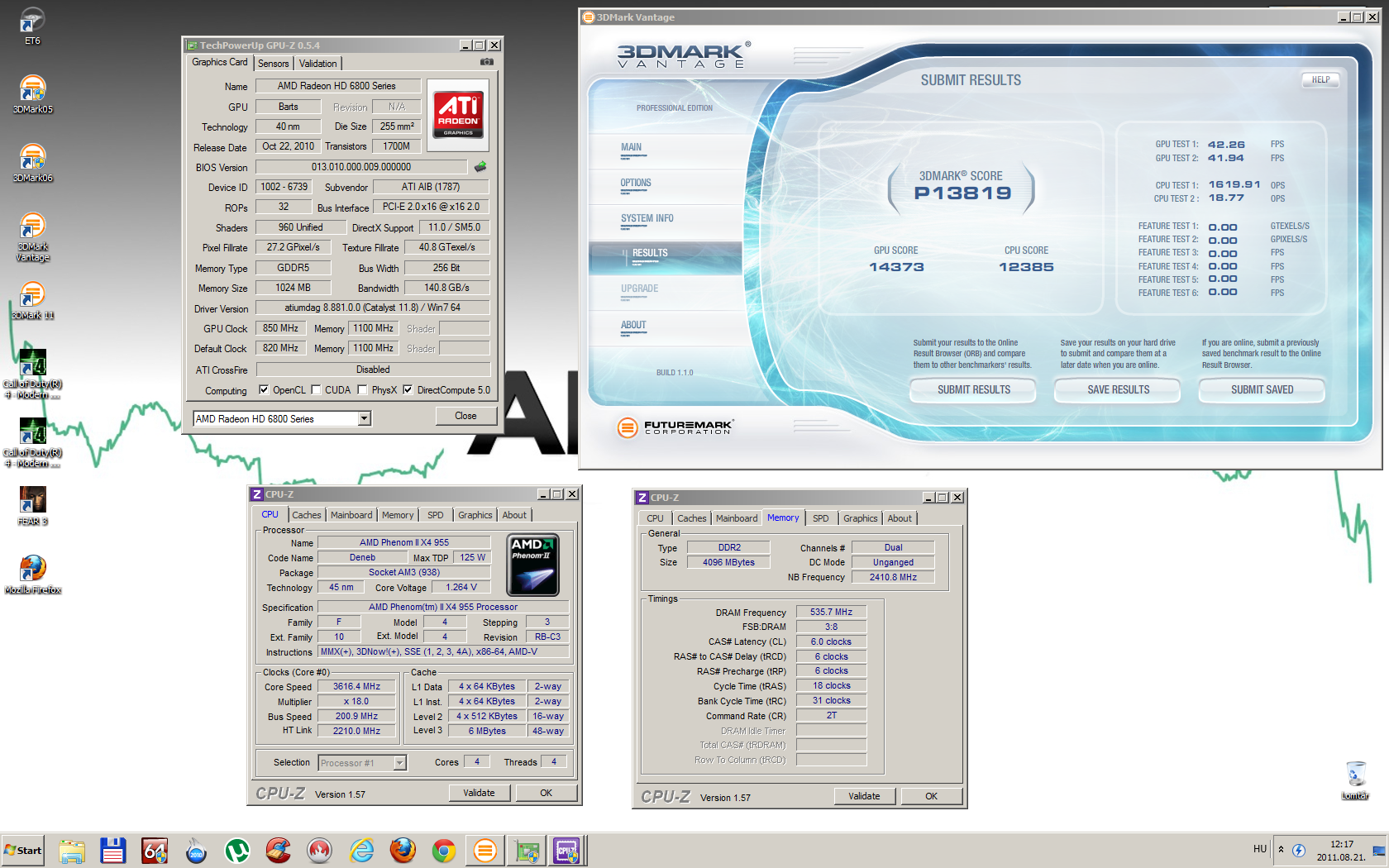
Task: Click the blue lightning tray icon
Action: click(x=1299, y=851)
